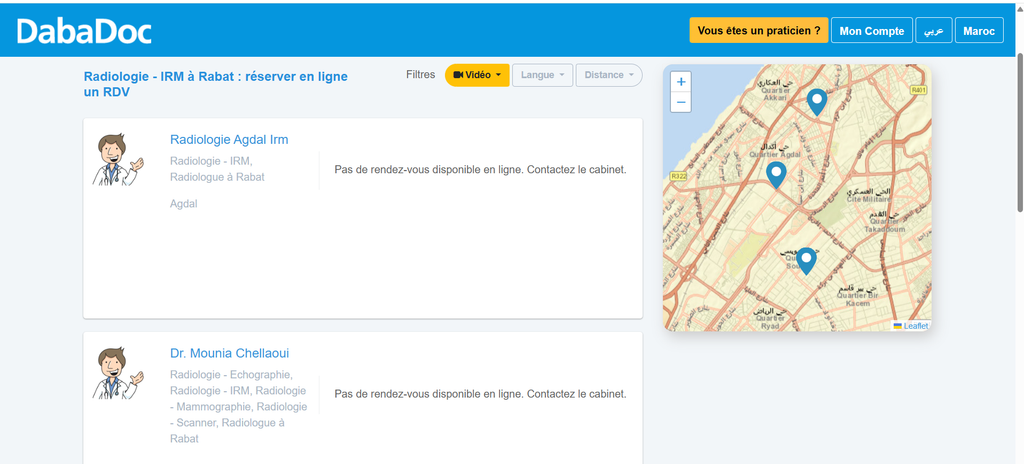
Task: Open Radiologie Agdal Irm profile link
Action: [229, 140]
